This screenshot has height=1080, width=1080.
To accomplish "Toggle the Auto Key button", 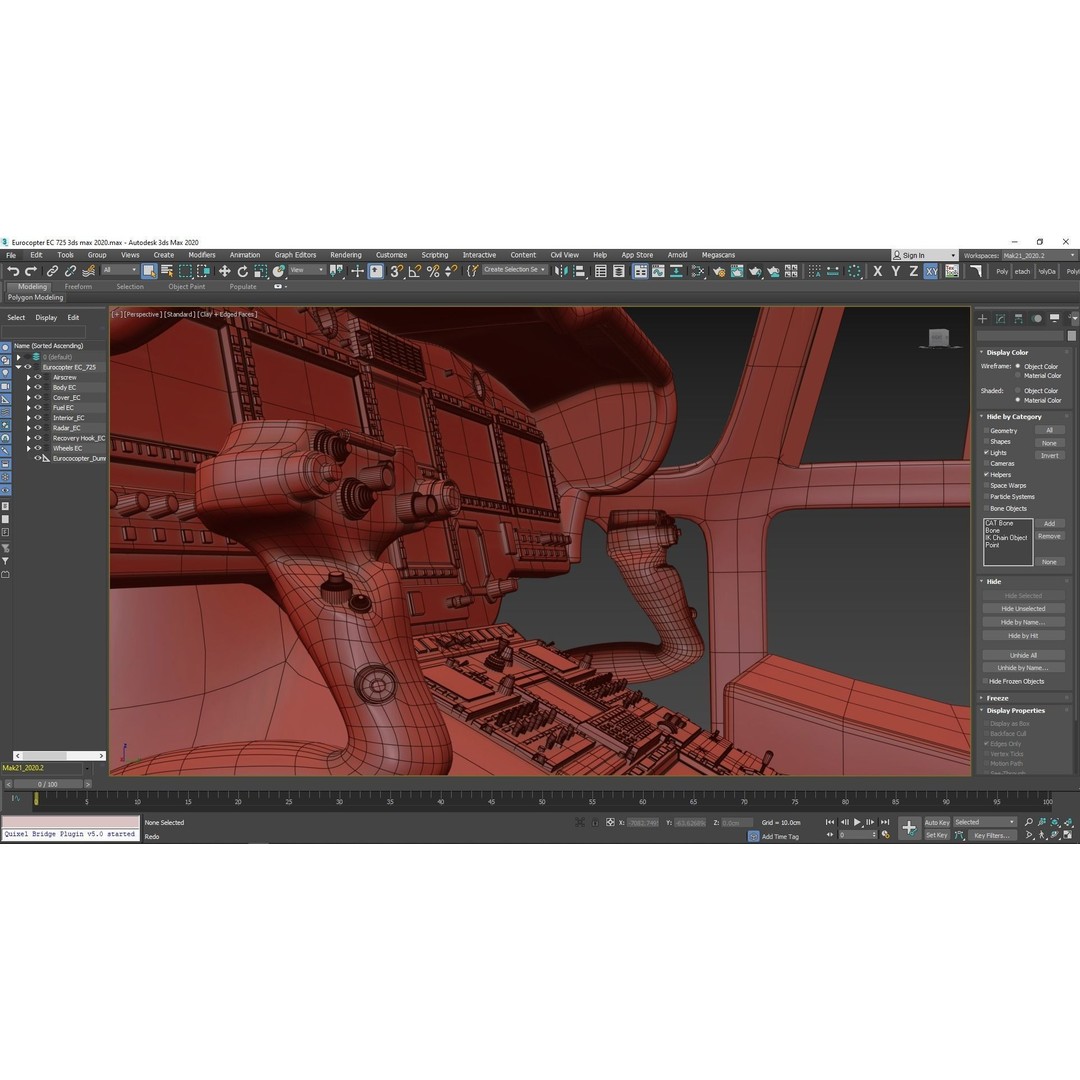I will click(x=937, y=822).
